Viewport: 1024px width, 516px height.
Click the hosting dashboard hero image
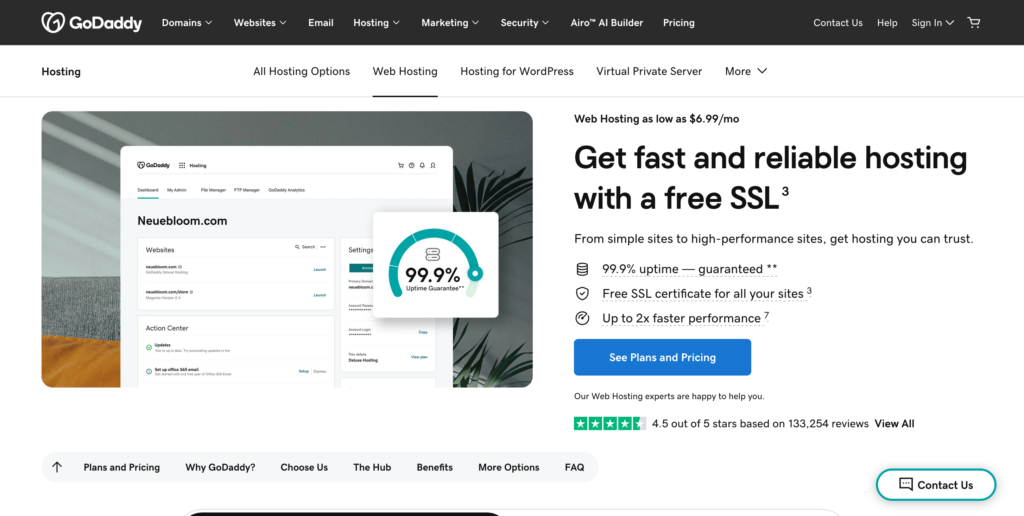tap(287, 249)
